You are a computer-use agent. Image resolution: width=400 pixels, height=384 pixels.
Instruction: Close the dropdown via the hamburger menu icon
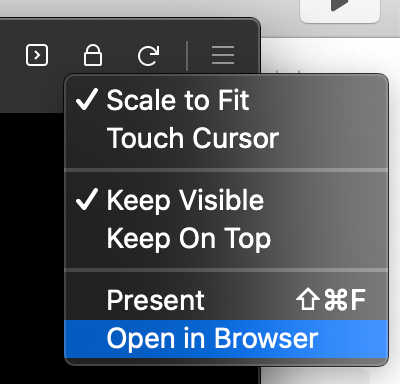223,55
